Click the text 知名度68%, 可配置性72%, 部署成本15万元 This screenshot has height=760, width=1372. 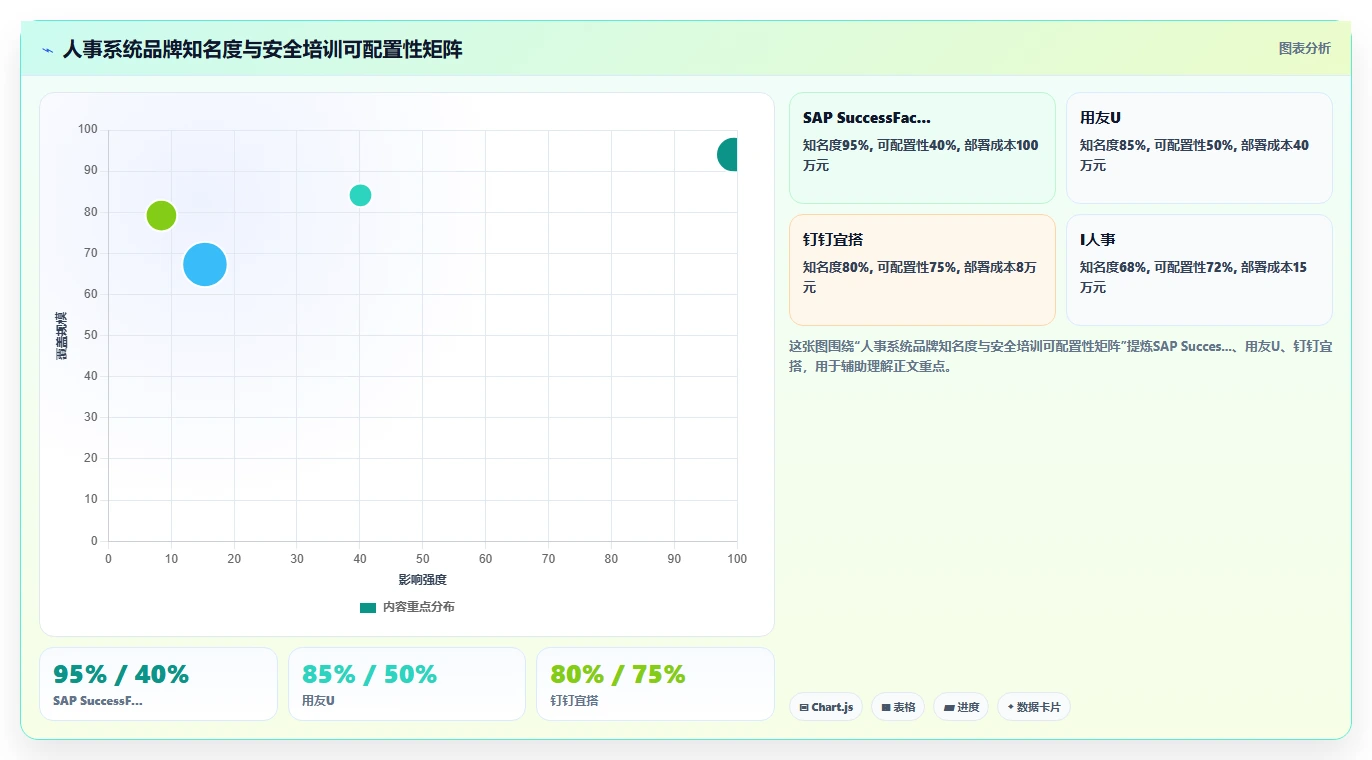point(1193,277)
